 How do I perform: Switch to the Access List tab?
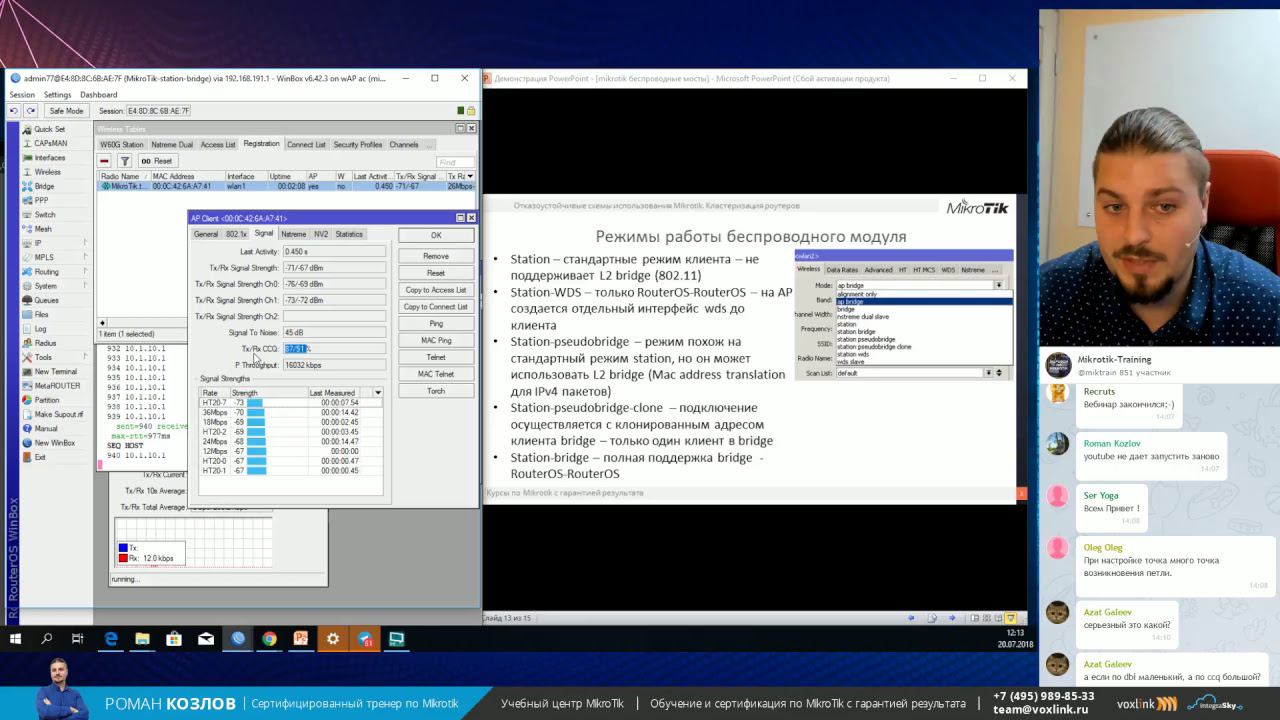(218, 145)
